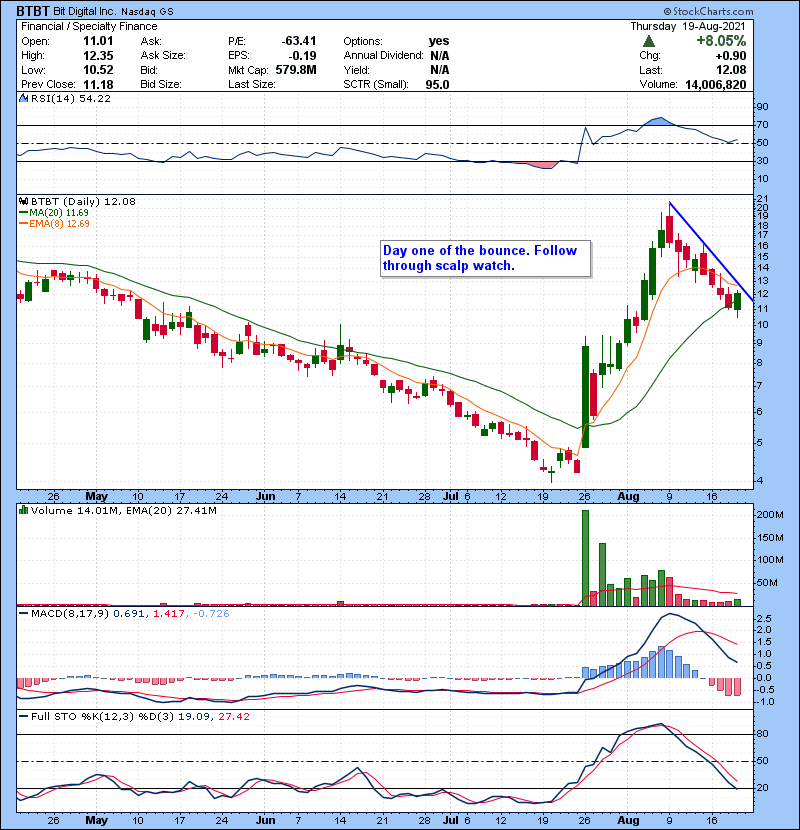This screenshot has width=800, height=830.
Task: Click the EPS value -0.19
Action: point(302,56)
